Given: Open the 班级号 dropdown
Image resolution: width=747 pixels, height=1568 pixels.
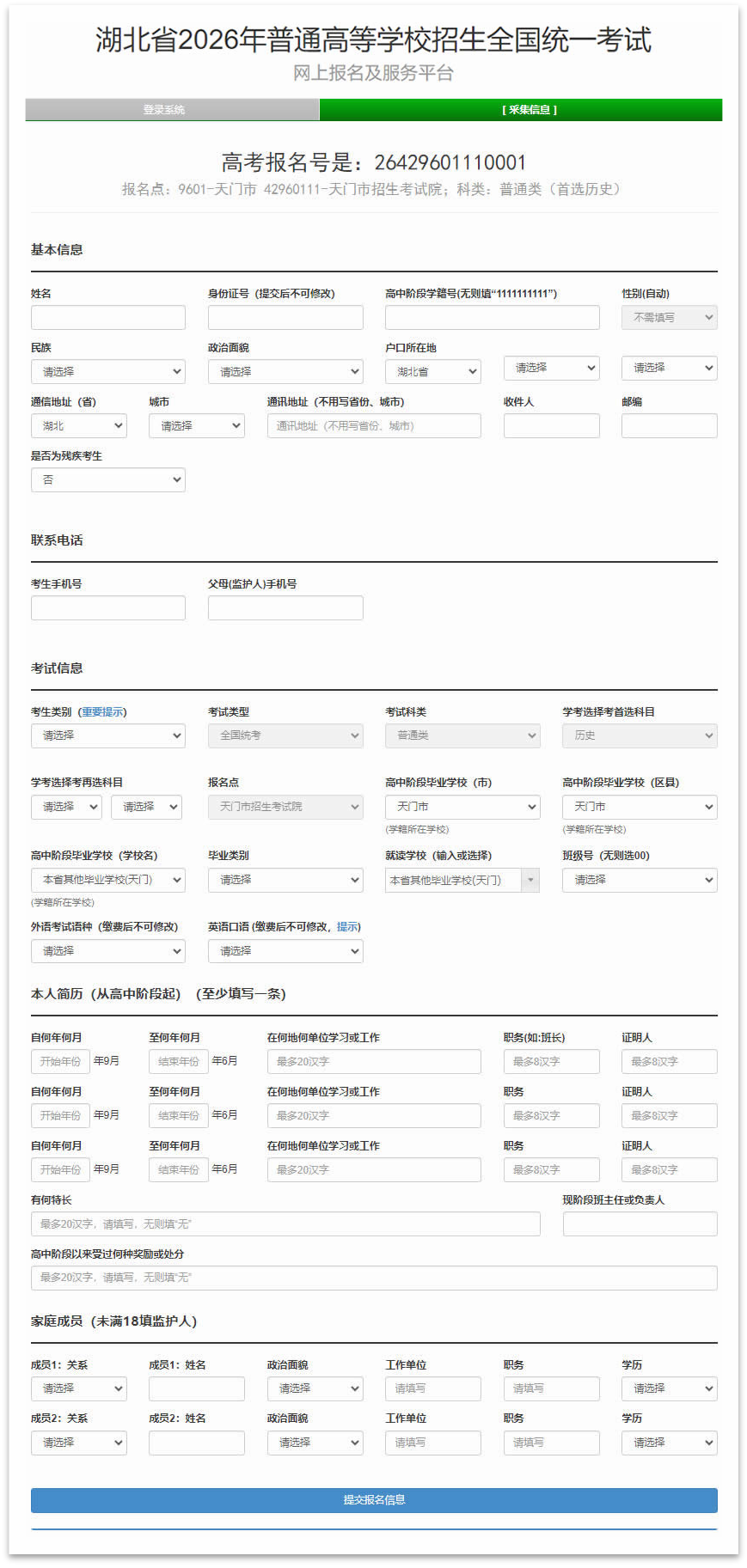Looking at the screenshot, I should (x=639, y=881).
